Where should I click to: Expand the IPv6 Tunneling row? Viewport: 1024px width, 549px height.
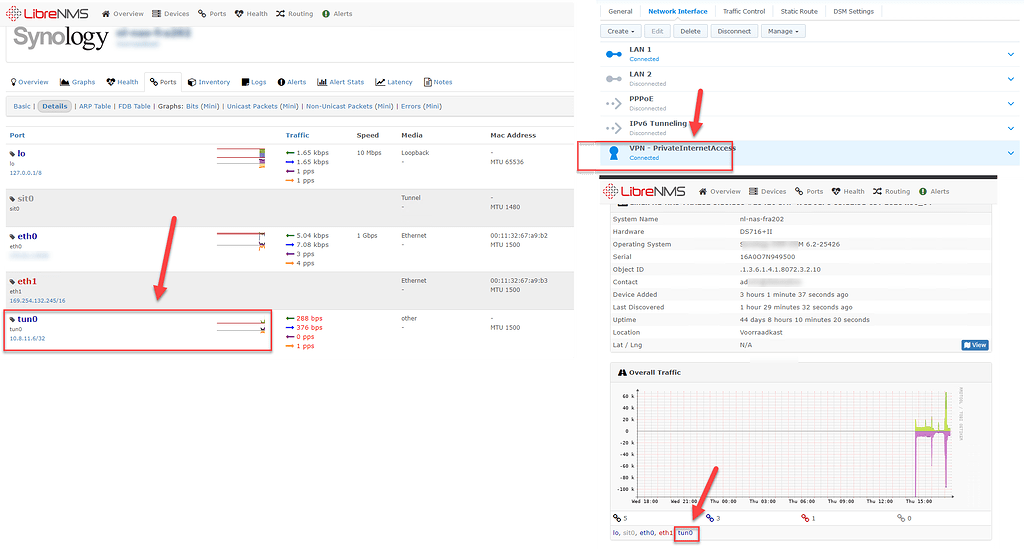pyautogui.click(x=1010, y=129)
